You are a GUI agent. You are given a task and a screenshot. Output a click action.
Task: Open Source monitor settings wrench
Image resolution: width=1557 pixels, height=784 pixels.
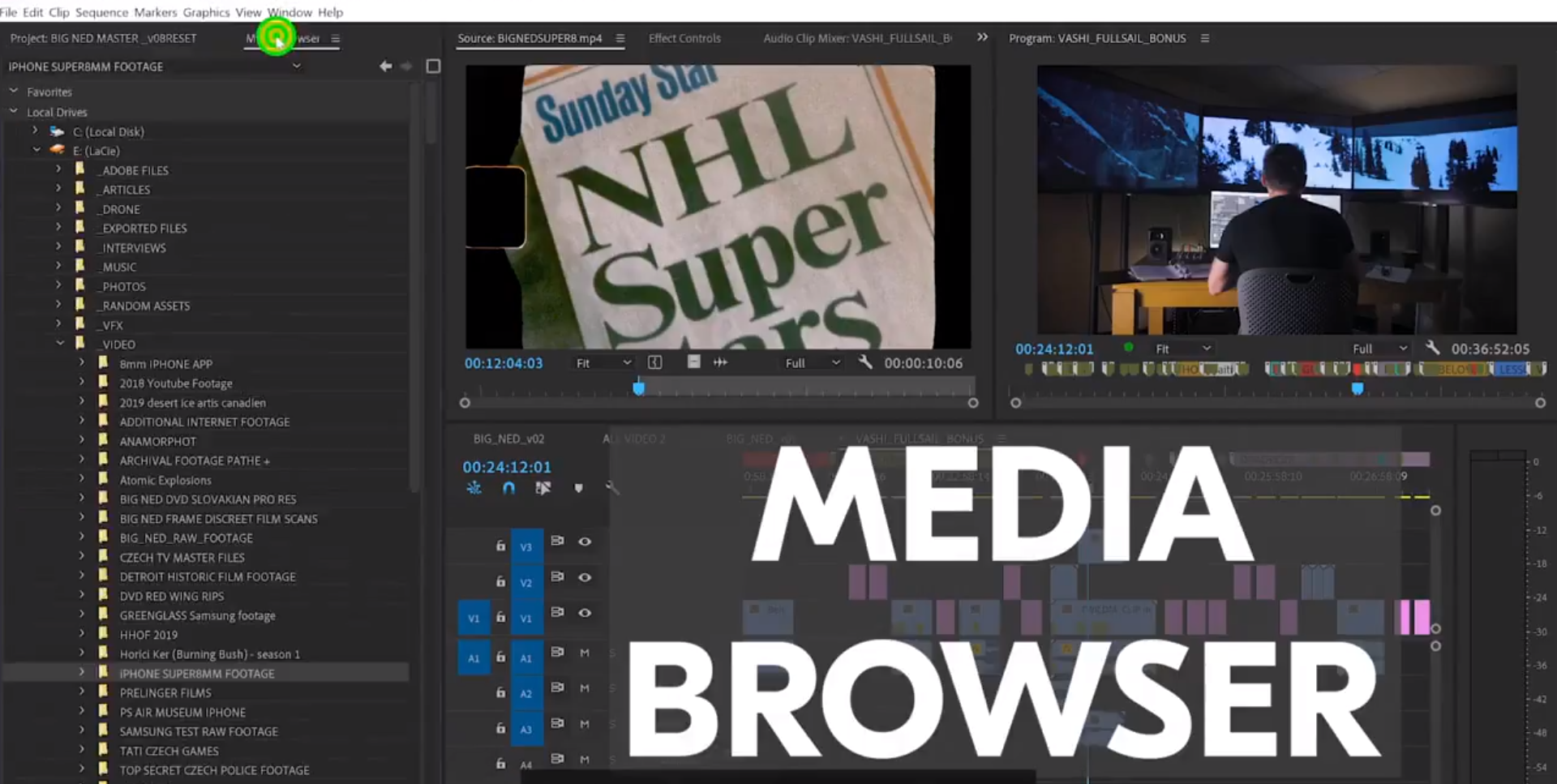(x=865, y=362)
